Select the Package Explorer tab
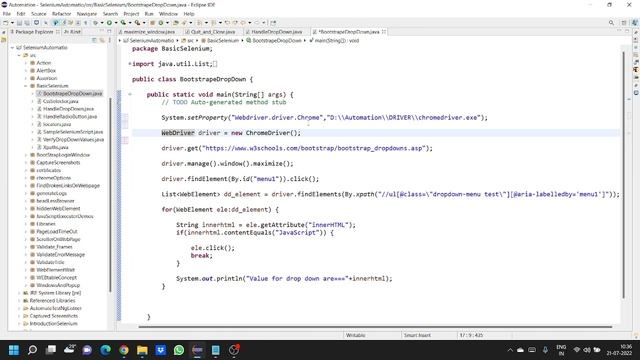The width and height of the screenshot is (640, 360). 34,31
